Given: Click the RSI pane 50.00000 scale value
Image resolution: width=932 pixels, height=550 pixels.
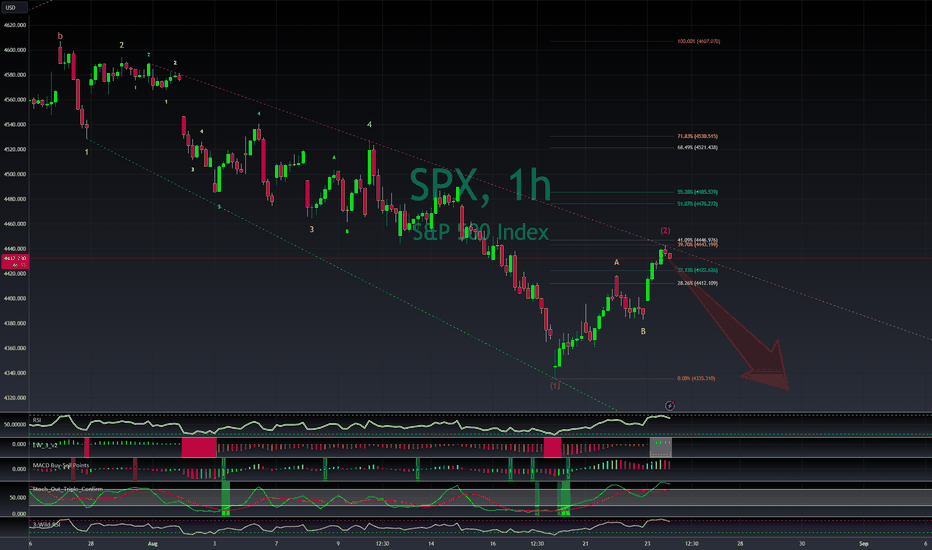Looking at the screenshot, I should tap(15, 425).
